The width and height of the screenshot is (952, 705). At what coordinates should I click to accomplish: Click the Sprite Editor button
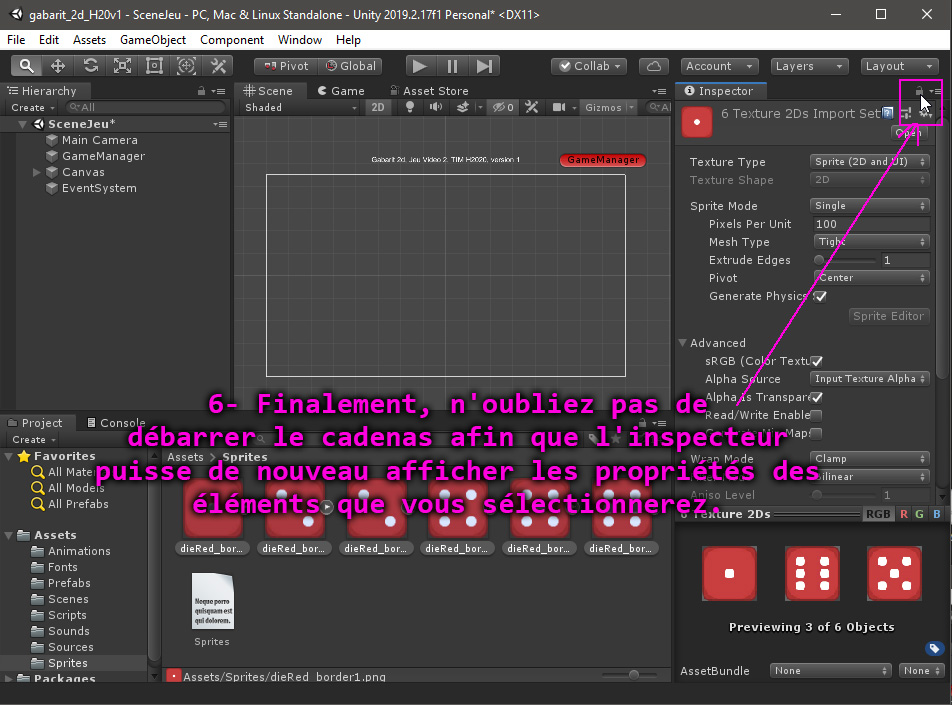888,316
